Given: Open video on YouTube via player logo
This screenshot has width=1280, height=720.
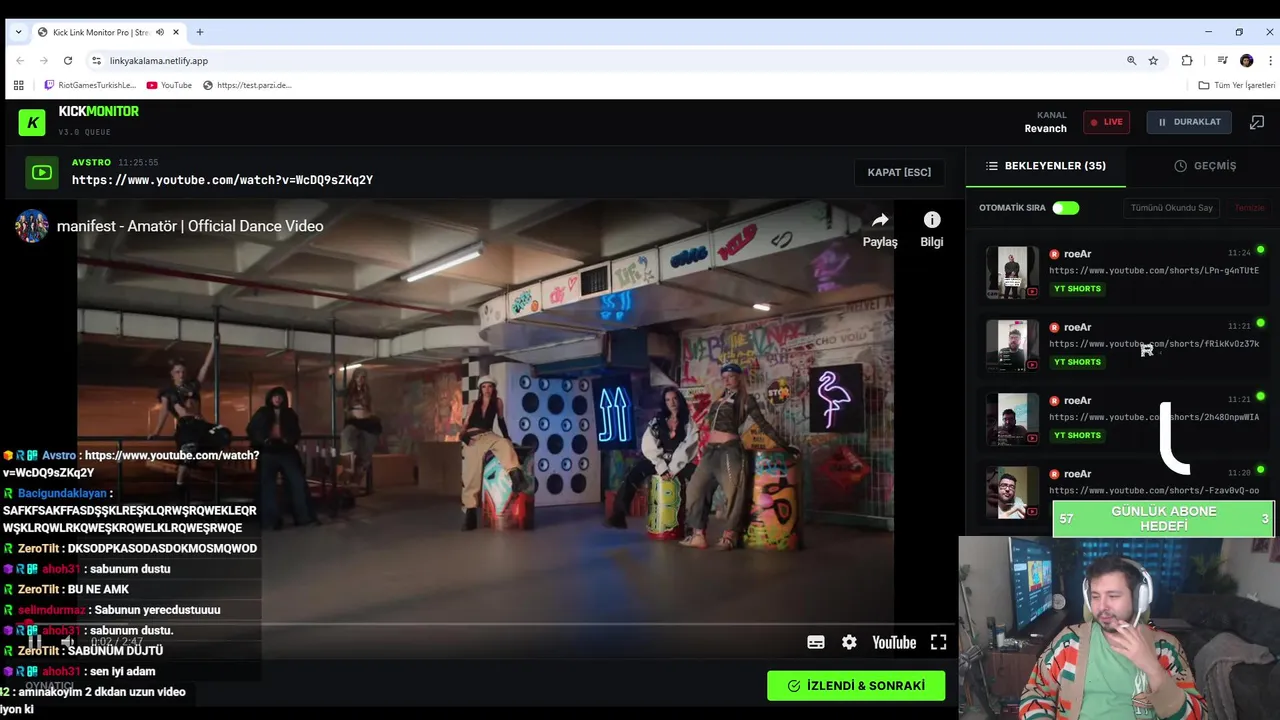Looking at the screenshot, I should point(894,643).
